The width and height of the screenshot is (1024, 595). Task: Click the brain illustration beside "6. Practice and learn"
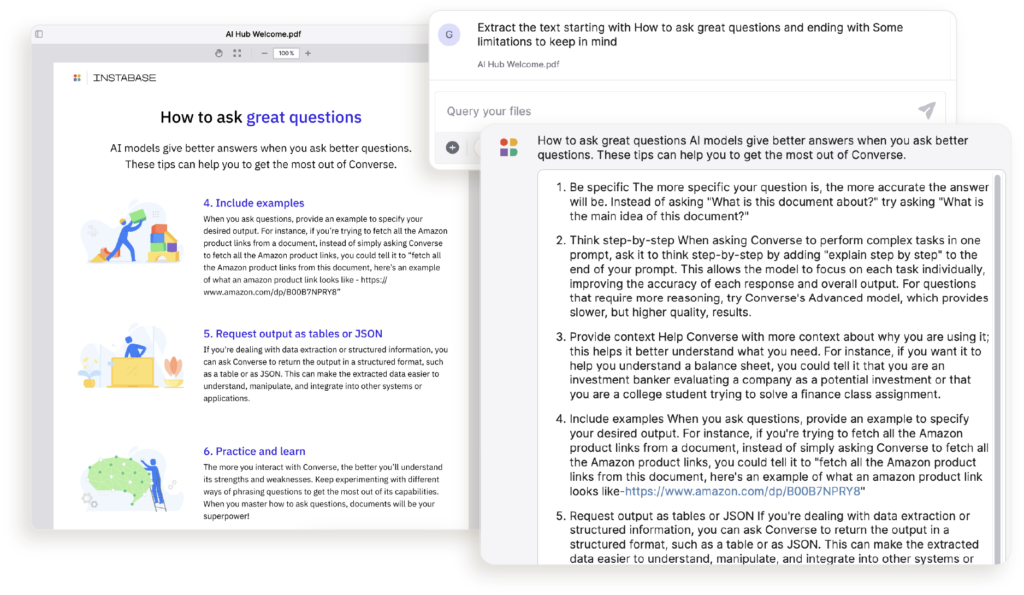coord(131,479)
